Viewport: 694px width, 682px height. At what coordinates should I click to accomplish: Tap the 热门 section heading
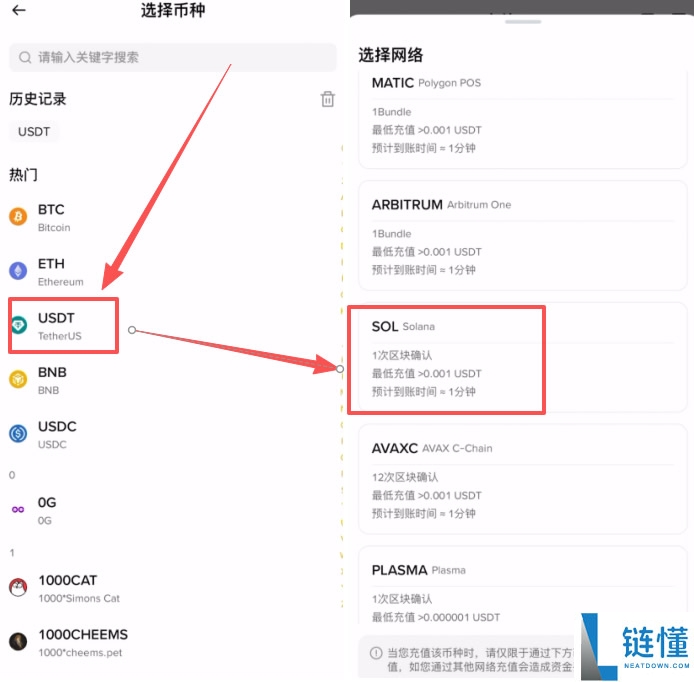pyautogui.click(x=23, y=174)
